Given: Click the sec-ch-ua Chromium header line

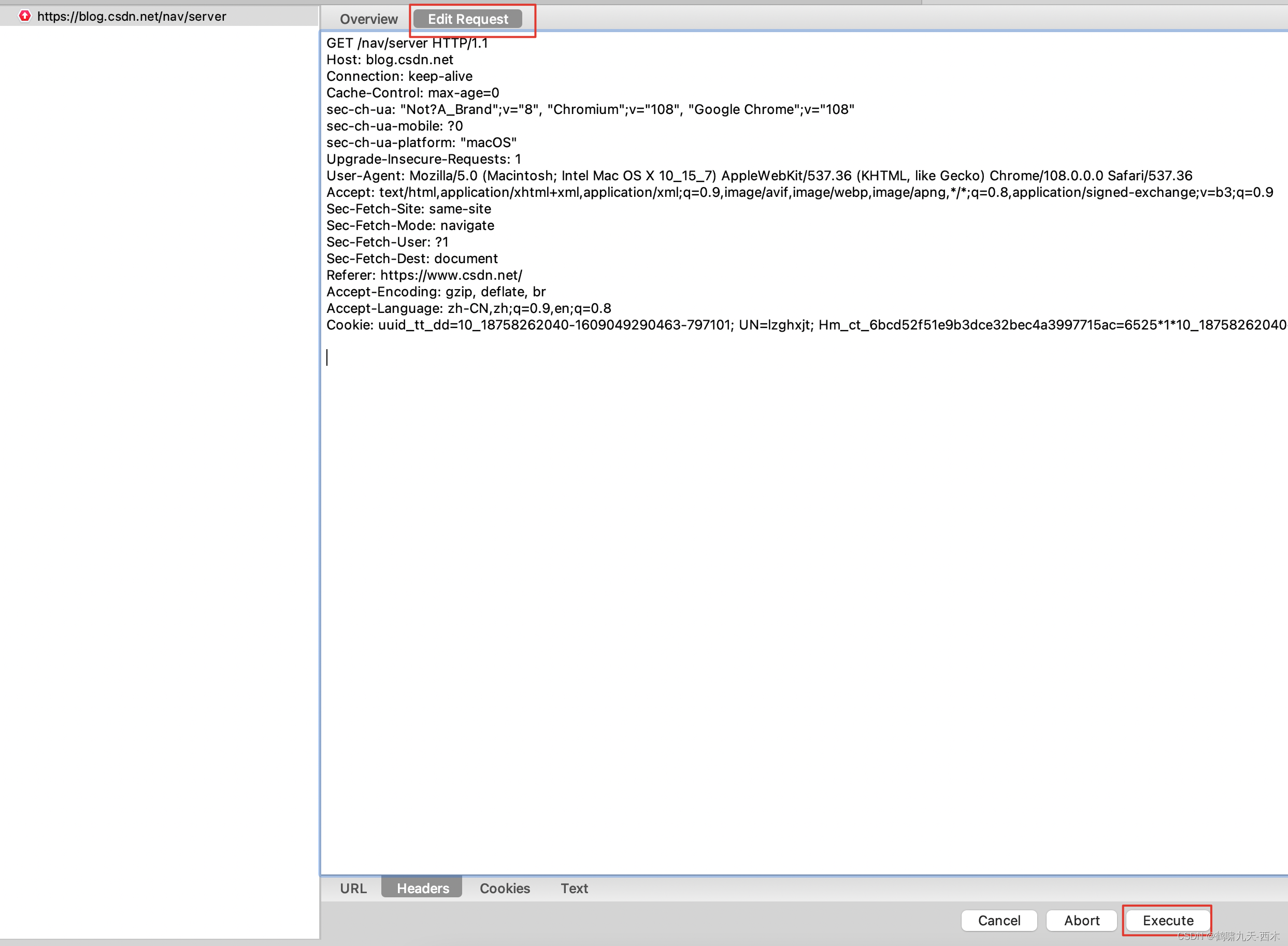Looking at the screenshot, I should [x=590, y=109].
